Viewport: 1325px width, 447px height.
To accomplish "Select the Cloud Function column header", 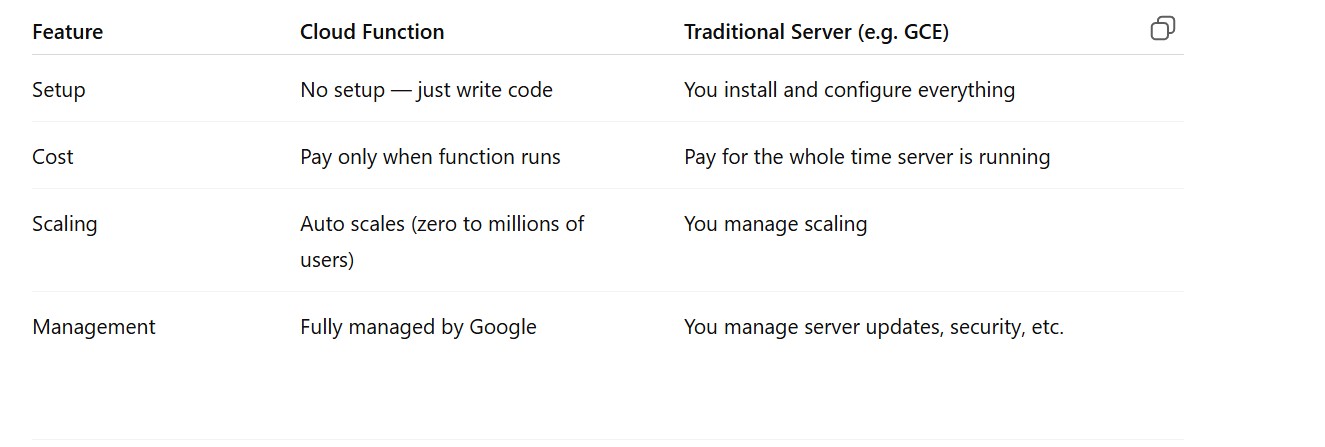I will click(372, 32).
